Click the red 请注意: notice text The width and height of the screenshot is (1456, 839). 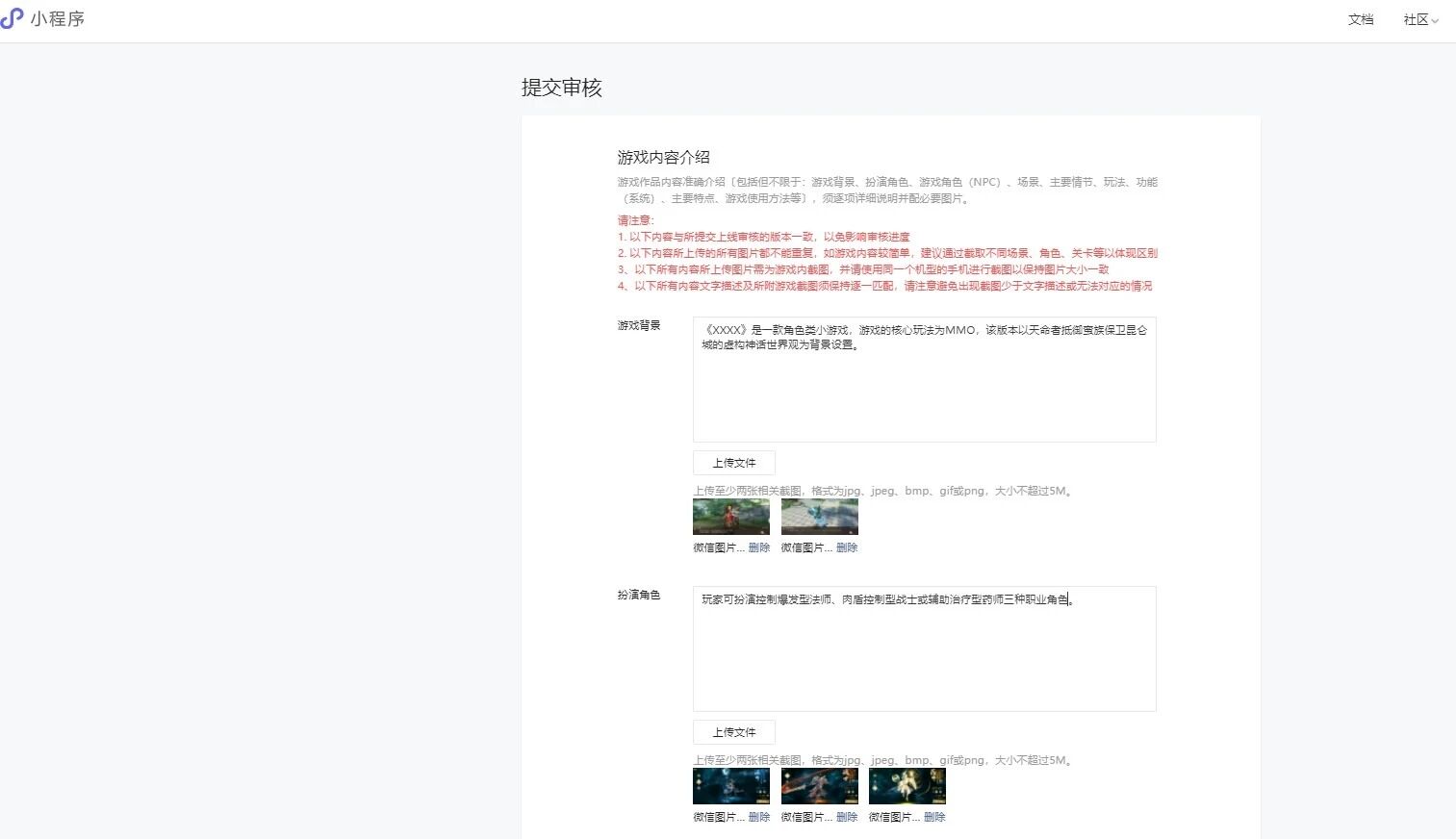tap(636, 220)
